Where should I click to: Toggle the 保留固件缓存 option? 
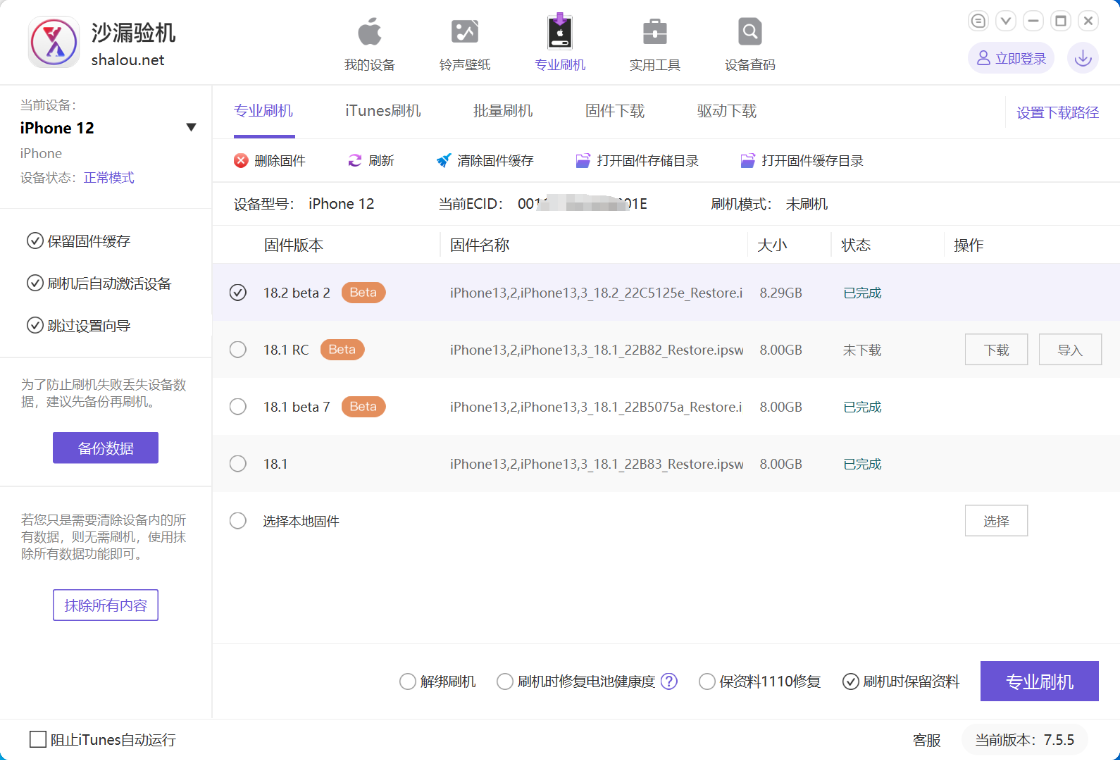35,241
